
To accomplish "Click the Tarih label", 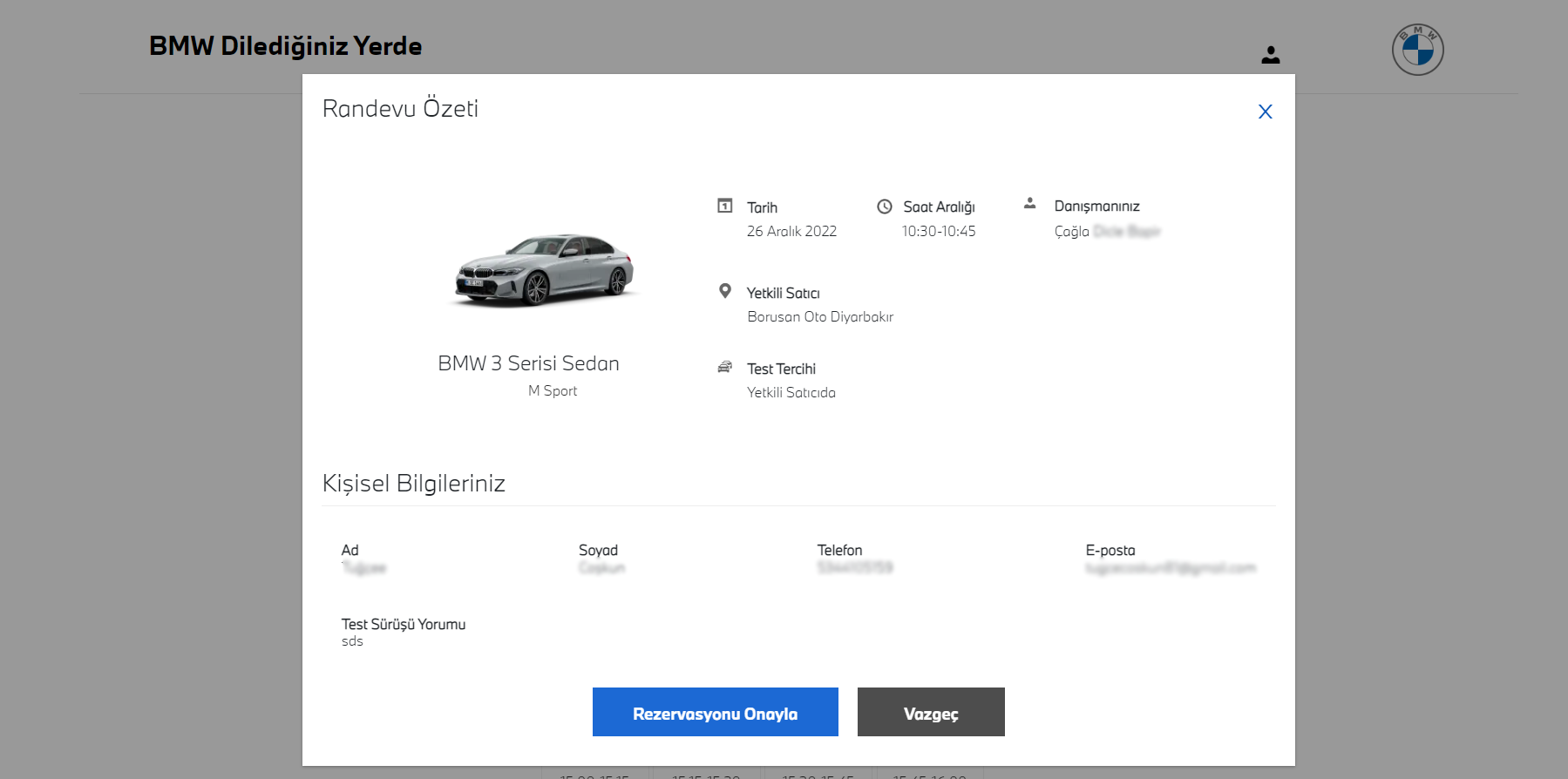I will pyautogui.click(x=762, y=207).
